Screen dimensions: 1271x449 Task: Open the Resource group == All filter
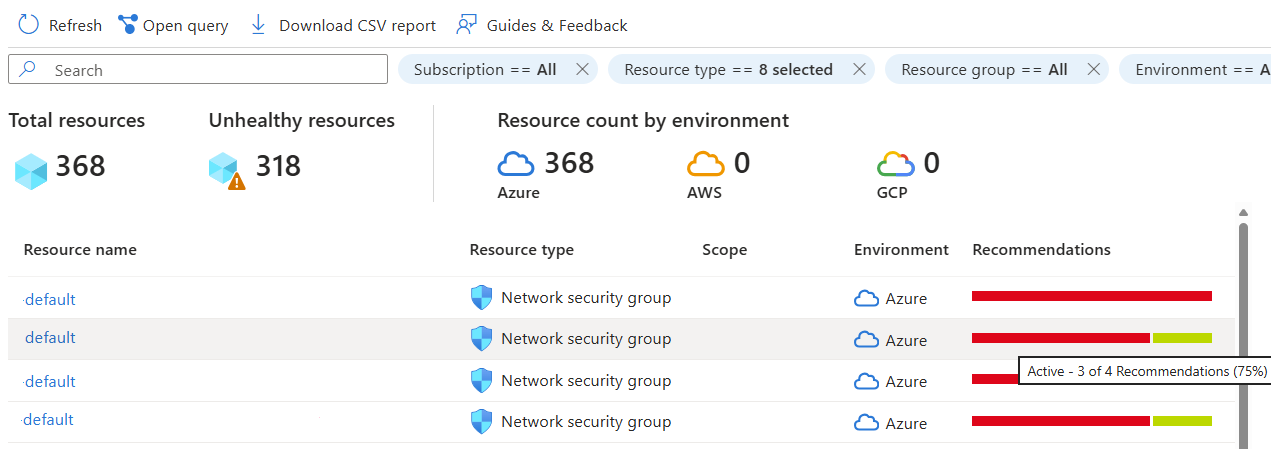coord(984,69)
